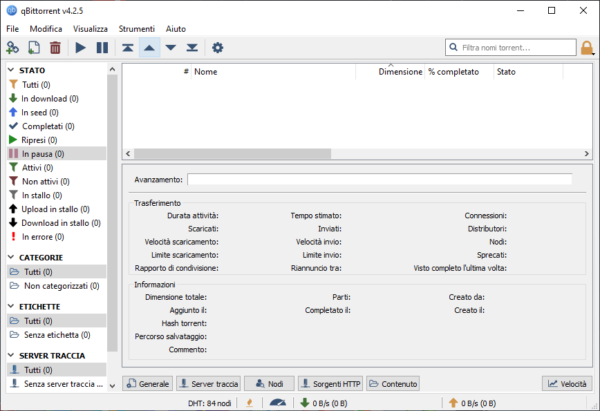The height and width of the screenshot is (411, 600).
Task: Select Non attivi (0) filter
Action: coord(57,181)
